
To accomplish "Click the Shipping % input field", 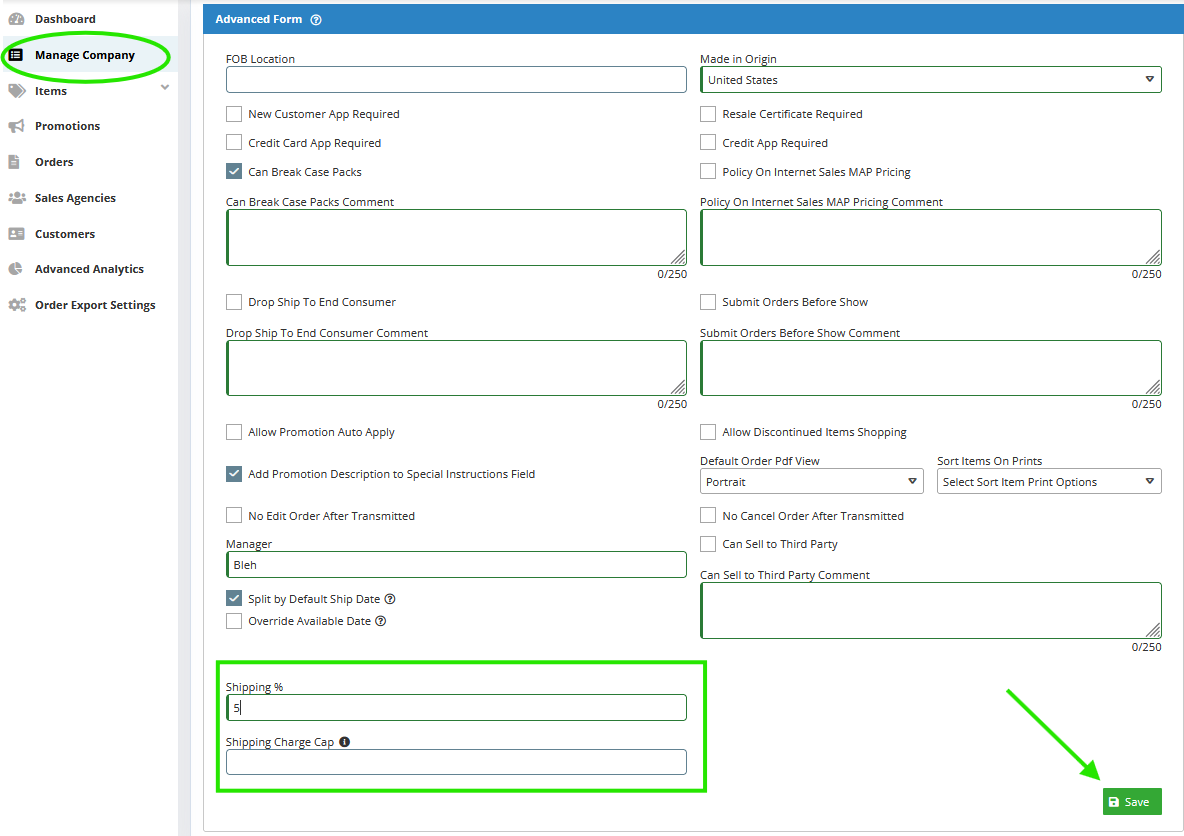I will point(456,708).
